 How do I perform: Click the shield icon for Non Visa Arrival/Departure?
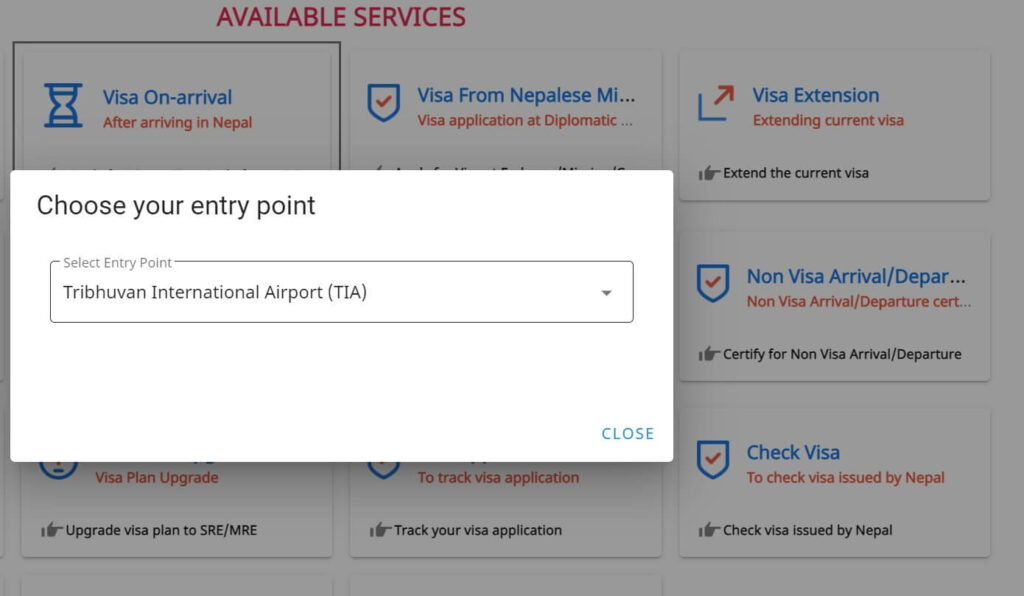click(712, 283)
